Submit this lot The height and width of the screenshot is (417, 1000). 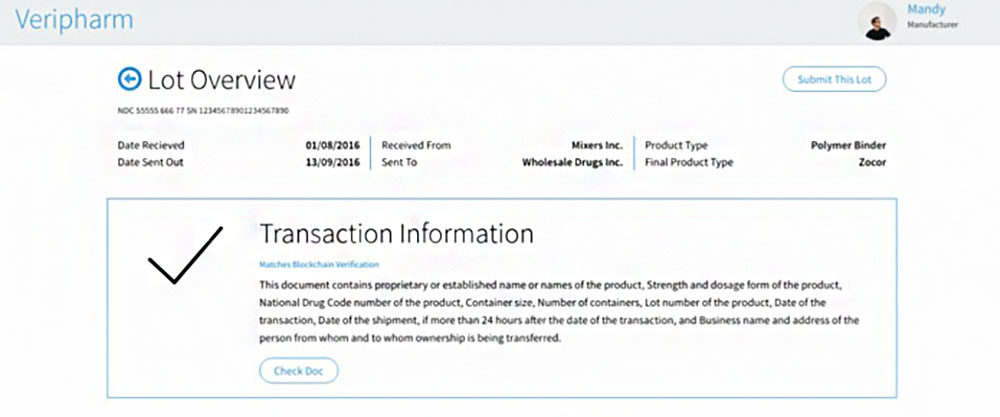834,80
